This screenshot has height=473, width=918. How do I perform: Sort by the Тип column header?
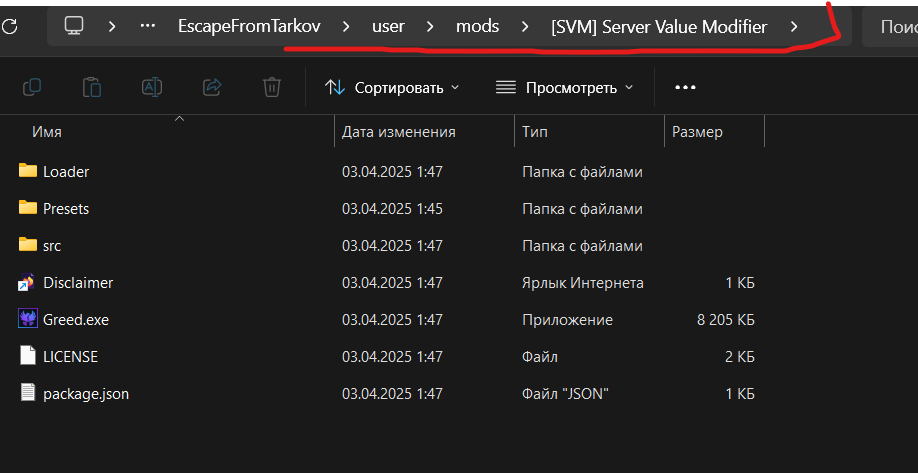590,132
